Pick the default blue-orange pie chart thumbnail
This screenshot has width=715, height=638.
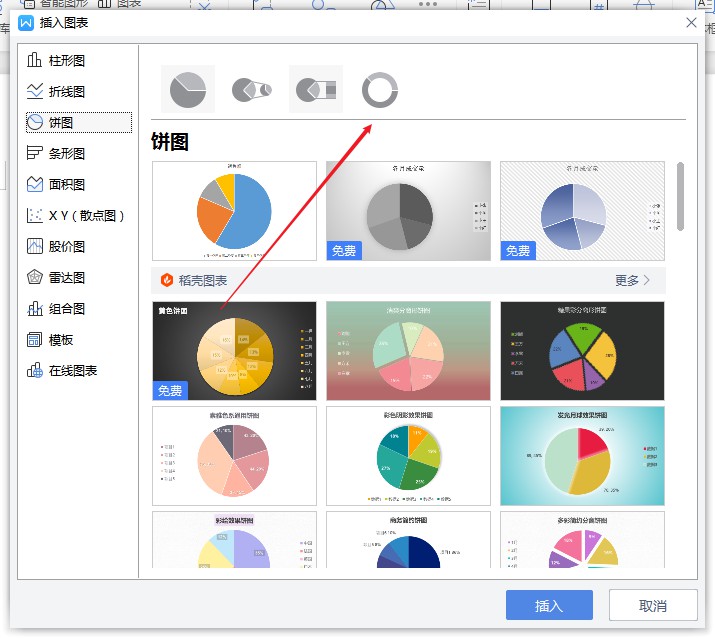click(x=234, y=211)
